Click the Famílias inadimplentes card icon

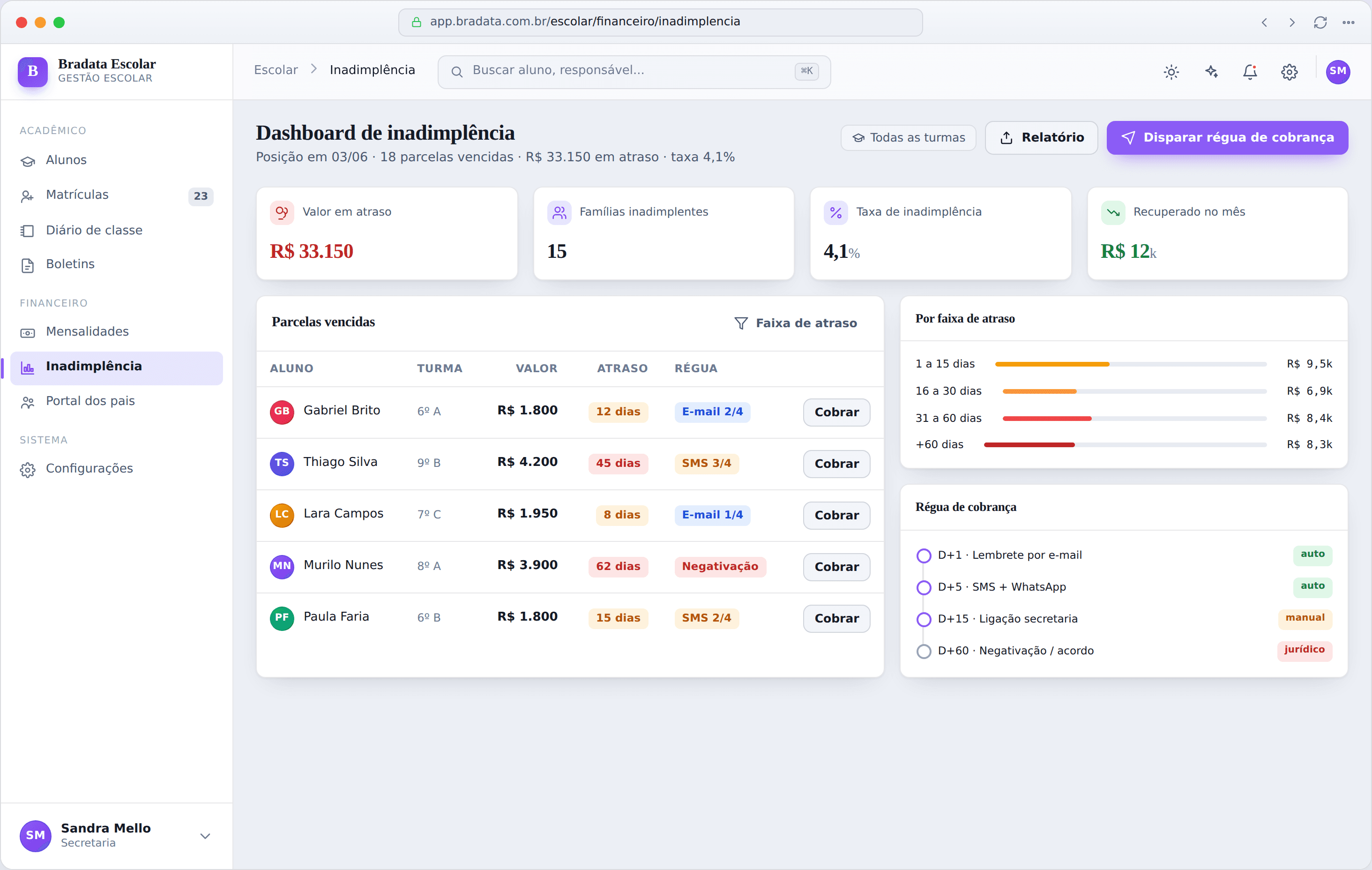click(559, 213)
